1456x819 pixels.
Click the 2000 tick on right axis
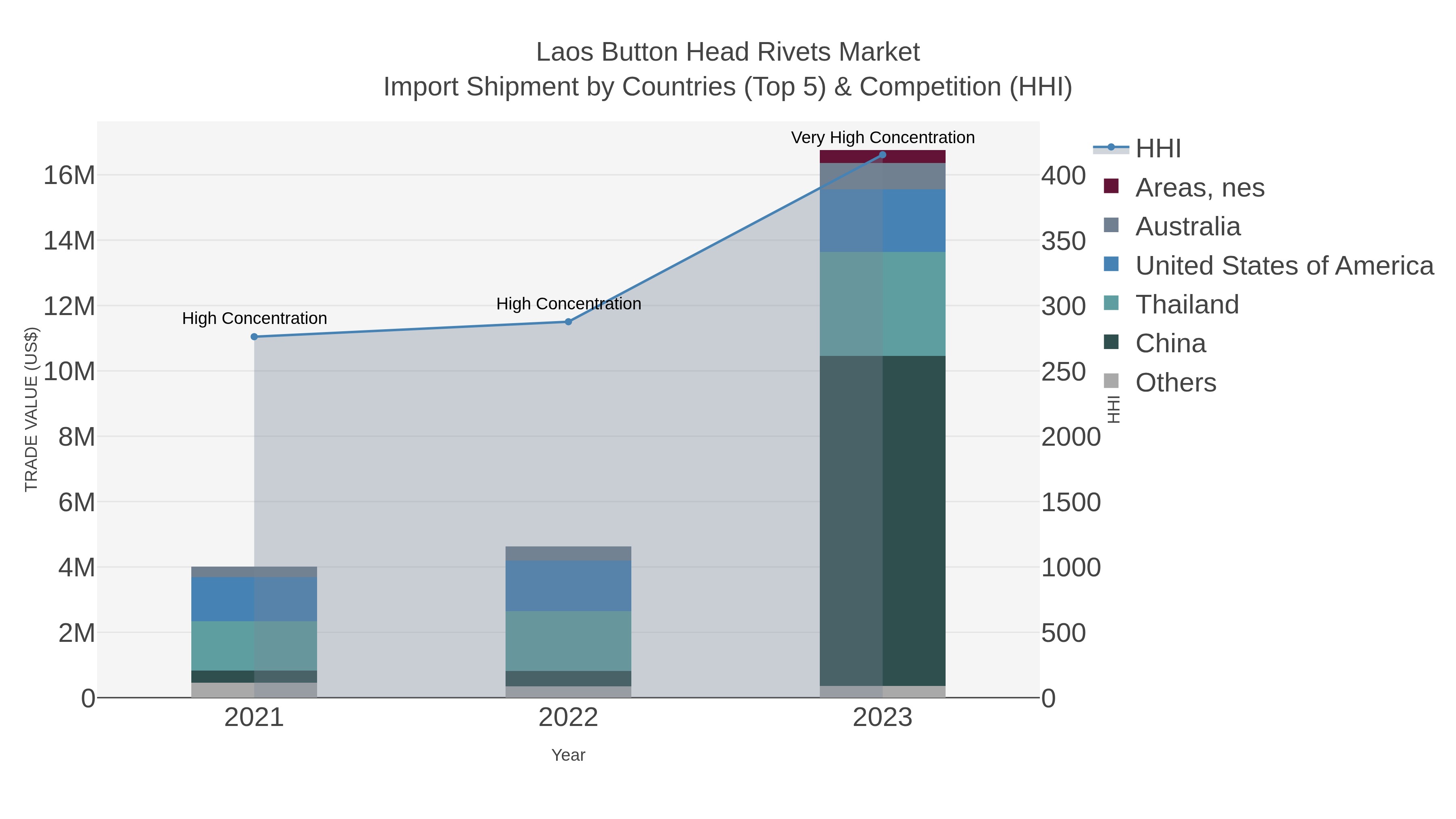point(1072,437)
